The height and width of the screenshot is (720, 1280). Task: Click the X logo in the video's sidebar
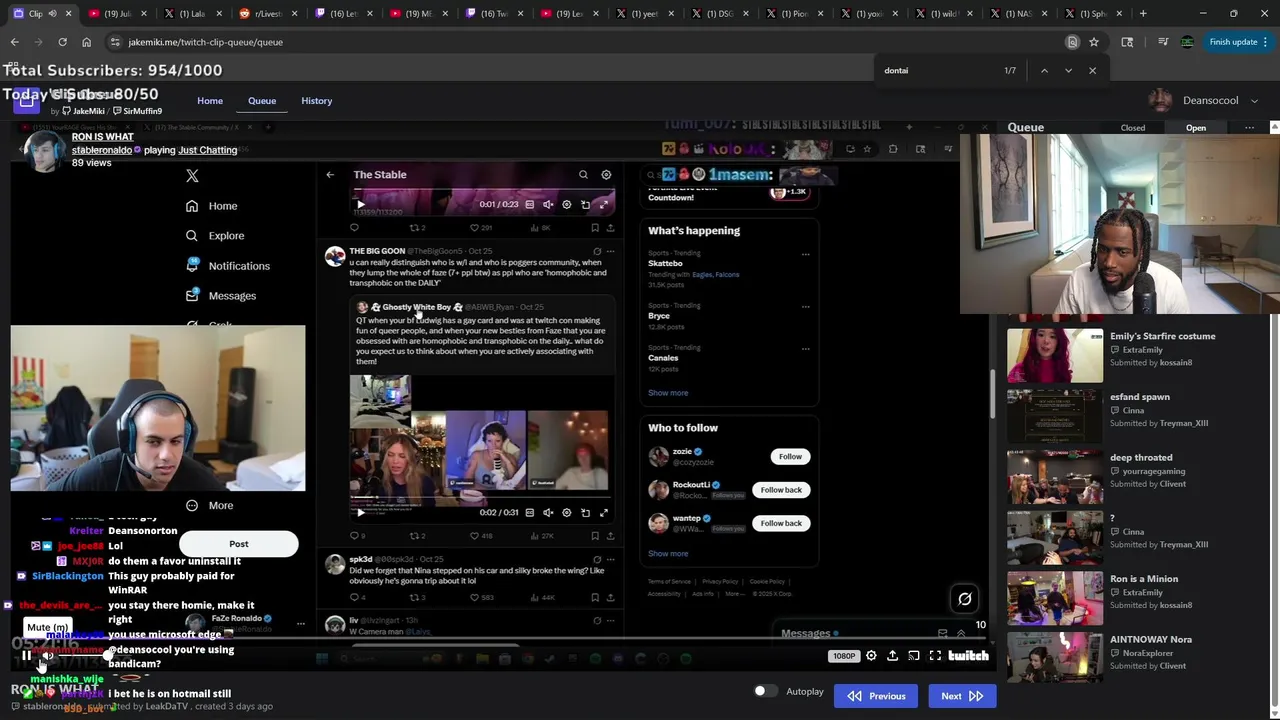pos(192,176)
